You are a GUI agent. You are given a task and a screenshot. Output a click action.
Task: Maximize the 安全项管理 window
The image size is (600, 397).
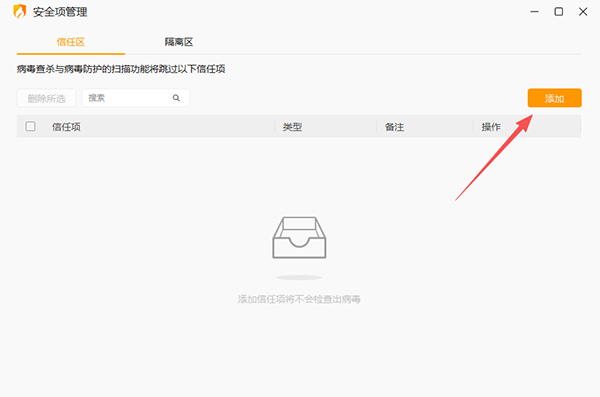pyautogui.click(x=559, y=12)
